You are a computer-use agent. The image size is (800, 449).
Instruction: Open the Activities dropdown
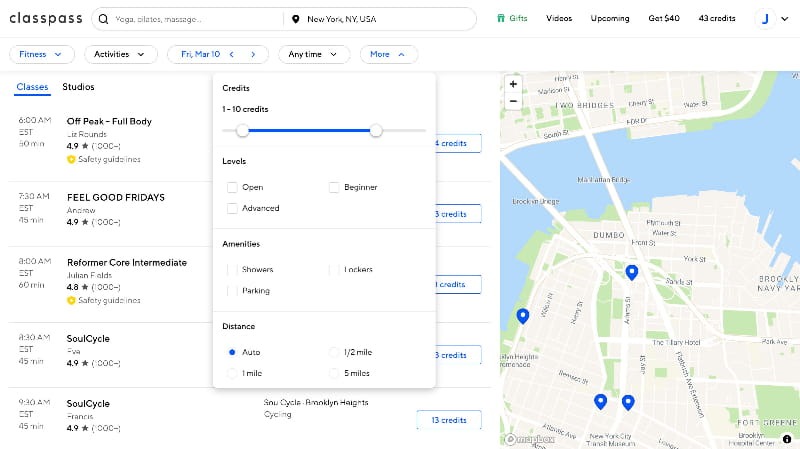pos(121,54)
